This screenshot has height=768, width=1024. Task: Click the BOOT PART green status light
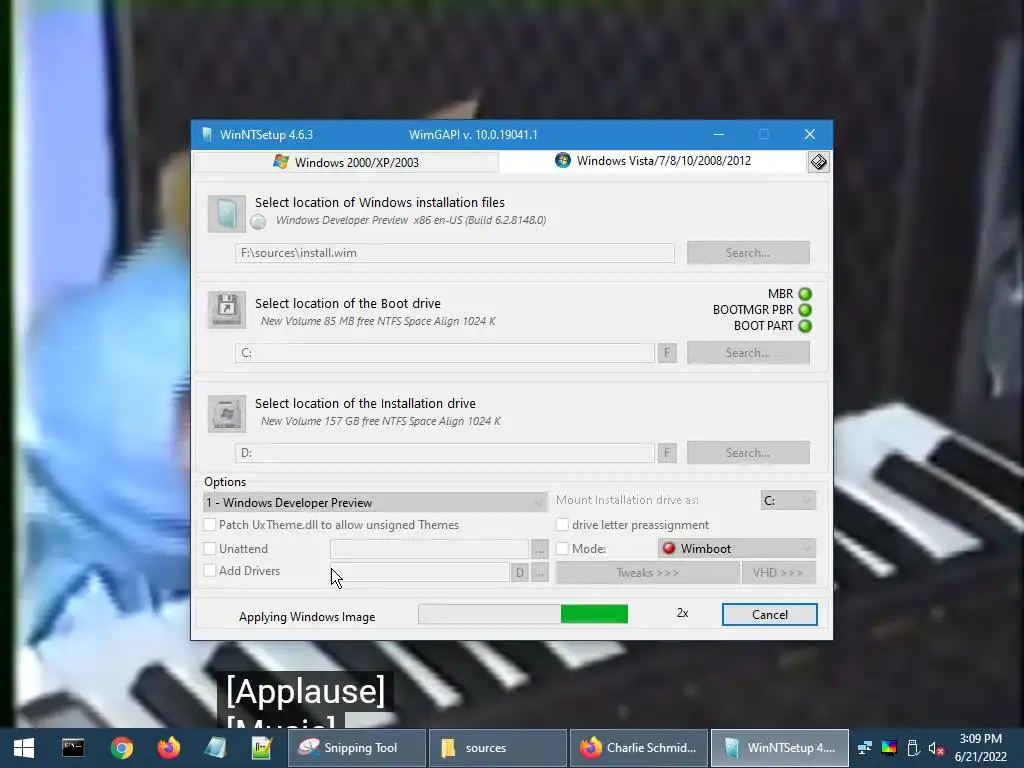pyautogui.click(x=805, y=326)
